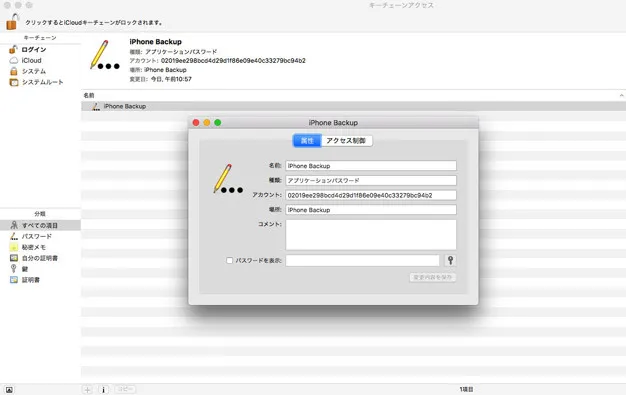Click the iPhone Backup dialog title bar text
The height and width of the screenshot is (395, 626).
[333, 123]
